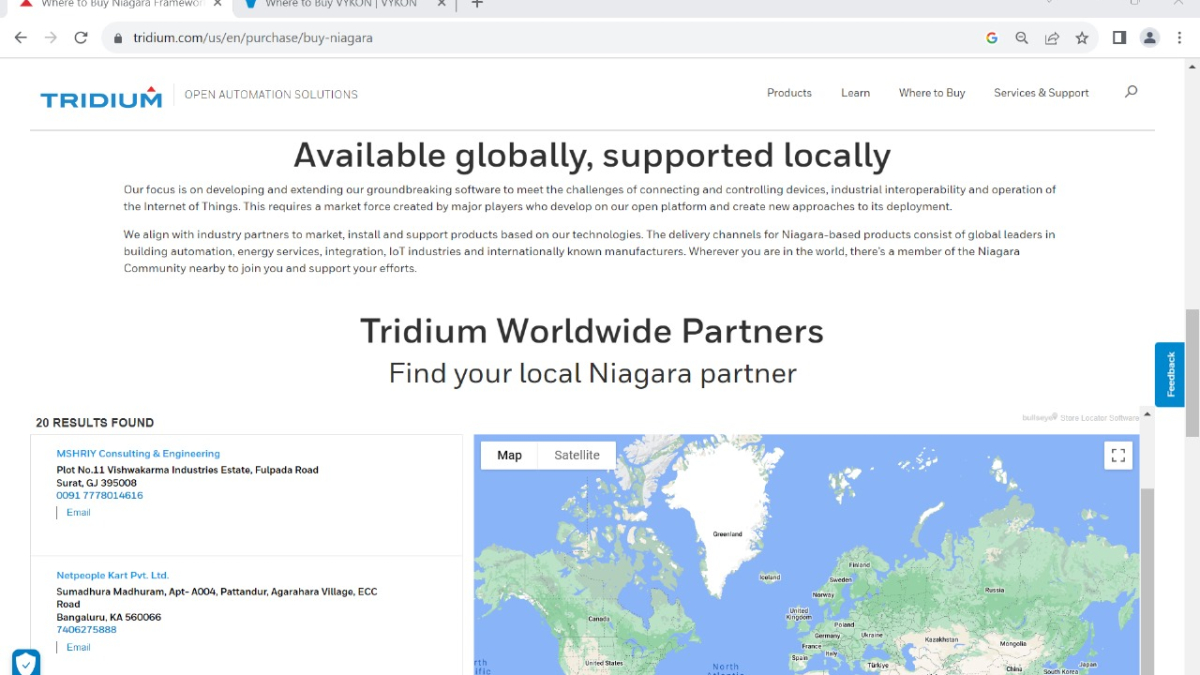Switch to the Where to Buy VYKON tab
The width and height of the screenshot is (1200, 675).
pyautogui.click(x=340, y=4)
